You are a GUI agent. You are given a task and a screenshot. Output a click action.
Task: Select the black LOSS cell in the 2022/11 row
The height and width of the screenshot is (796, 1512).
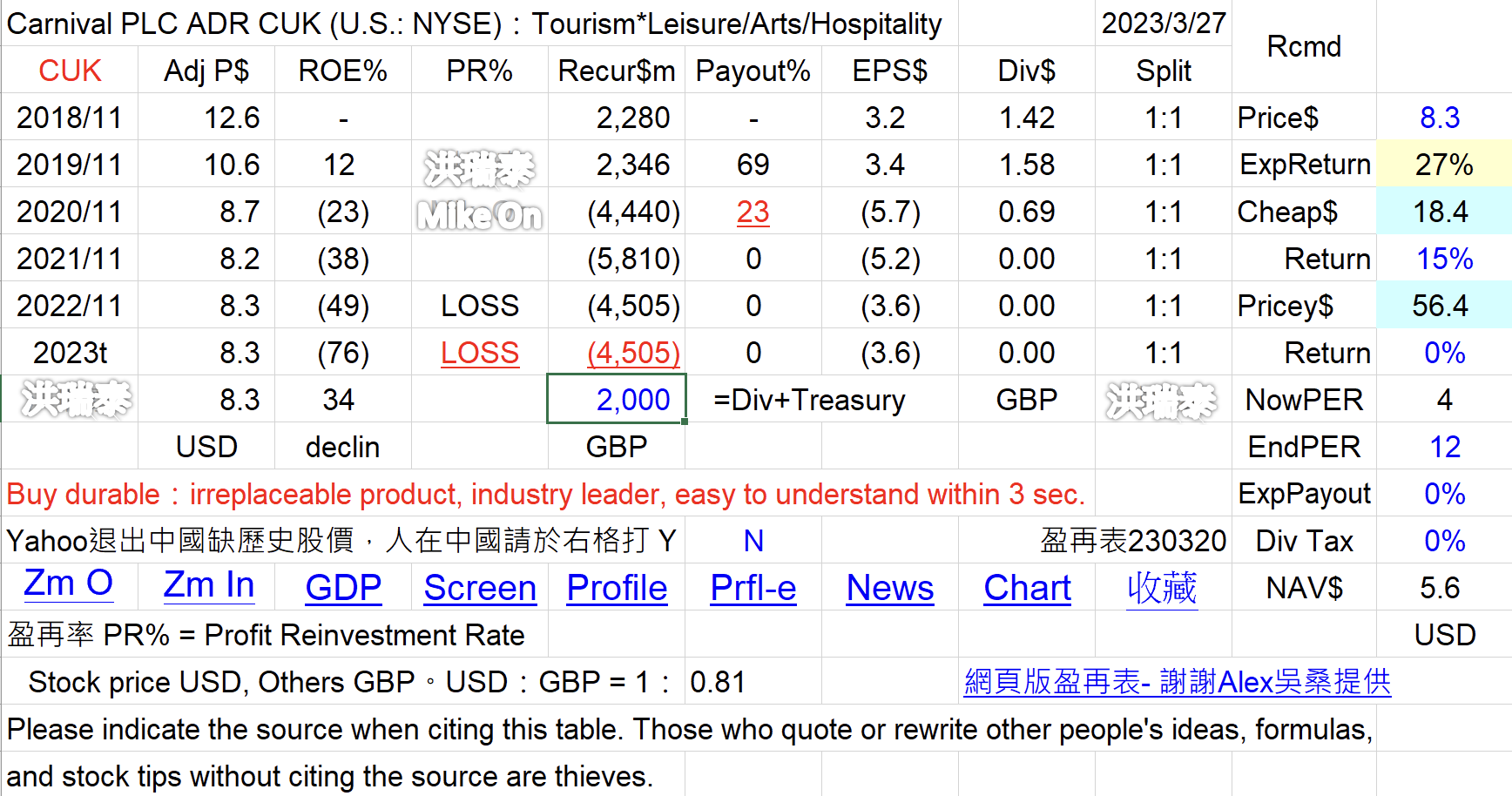(x=480, y=306)
